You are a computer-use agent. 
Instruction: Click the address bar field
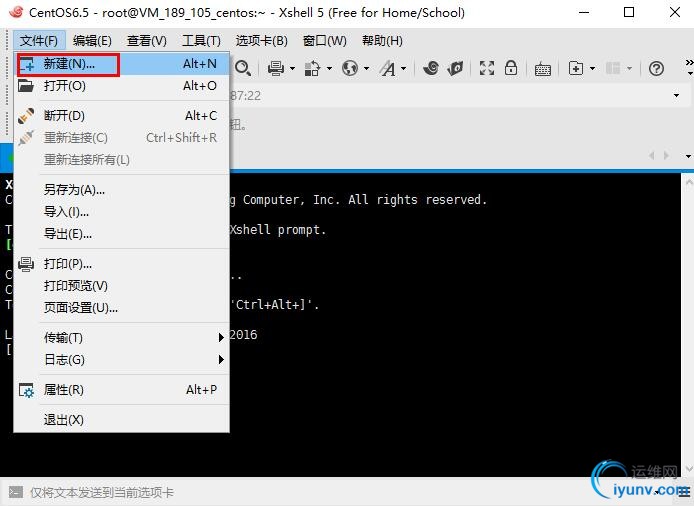(458, 96)
